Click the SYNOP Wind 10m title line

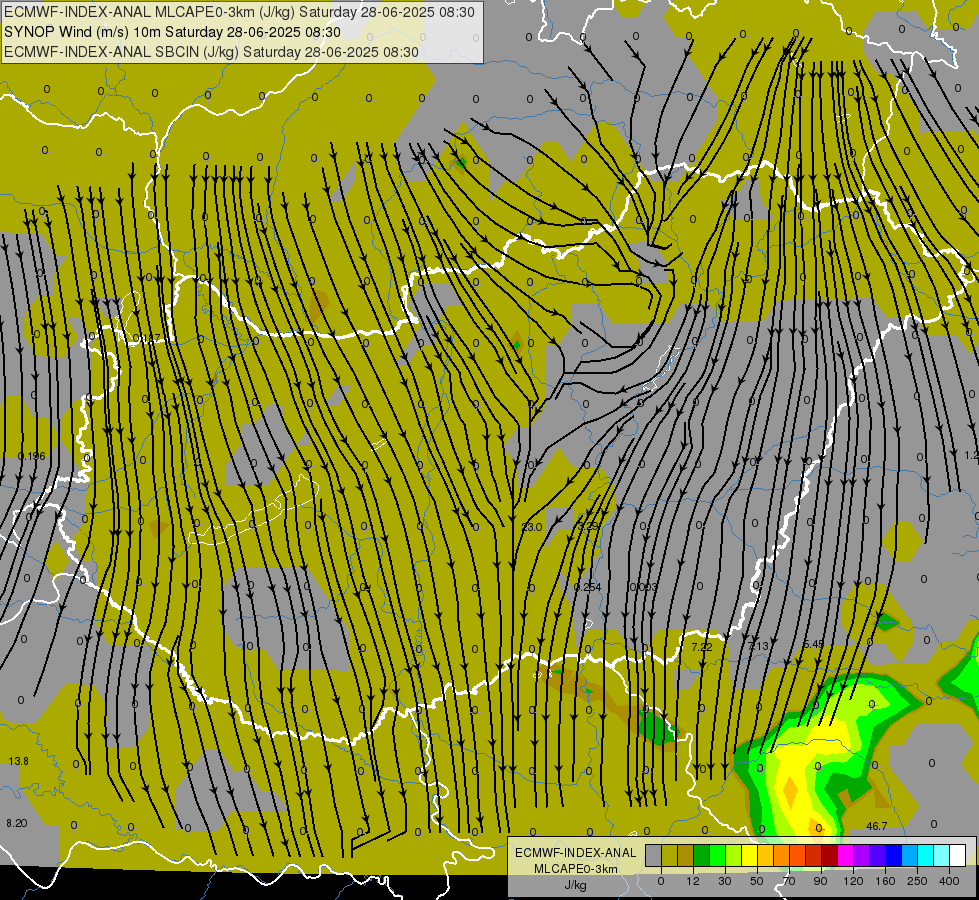[x=172, y=32]
